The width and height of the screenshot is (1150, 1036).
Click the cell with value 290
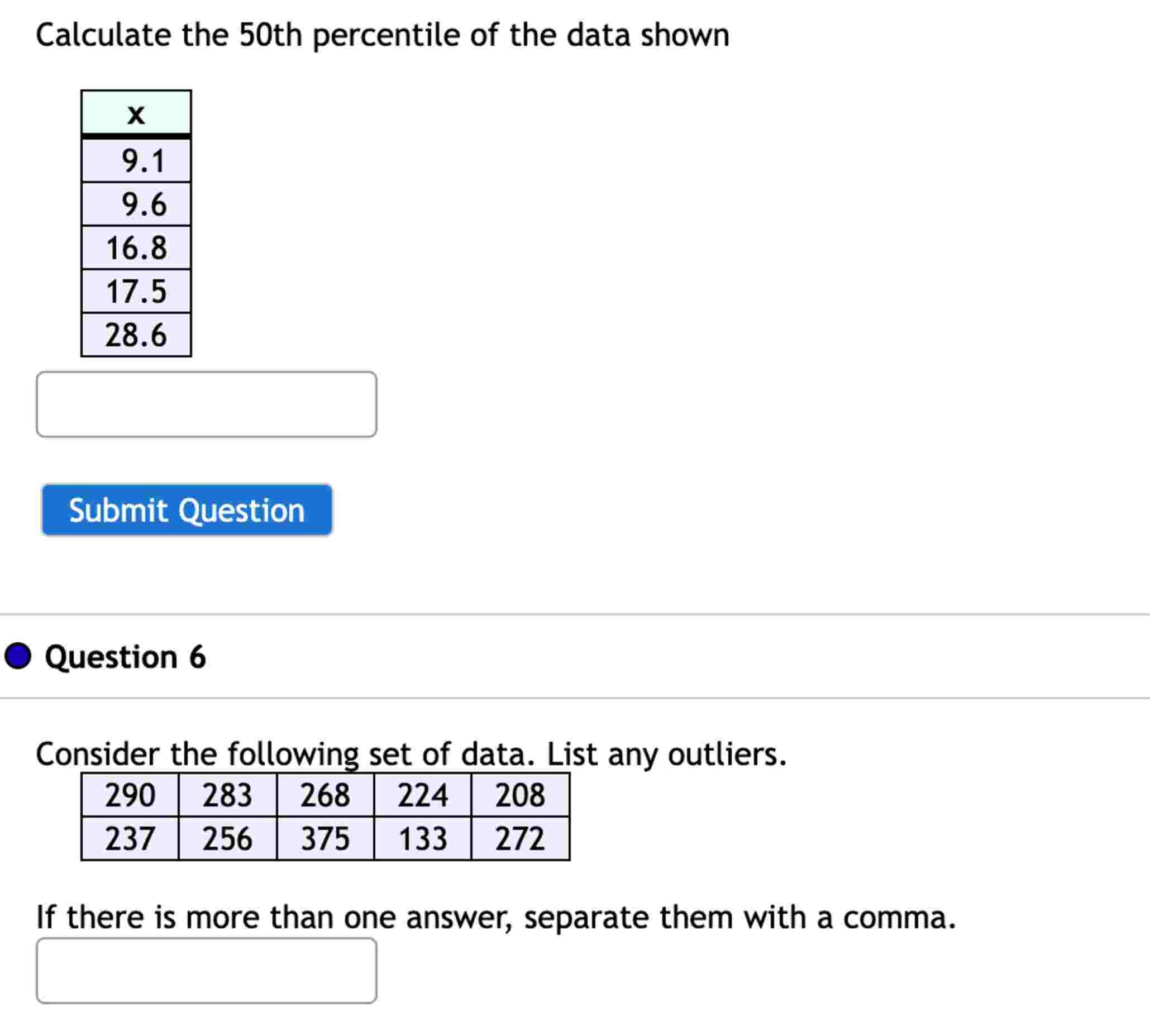pyautogui.click(x=131, y=795)
